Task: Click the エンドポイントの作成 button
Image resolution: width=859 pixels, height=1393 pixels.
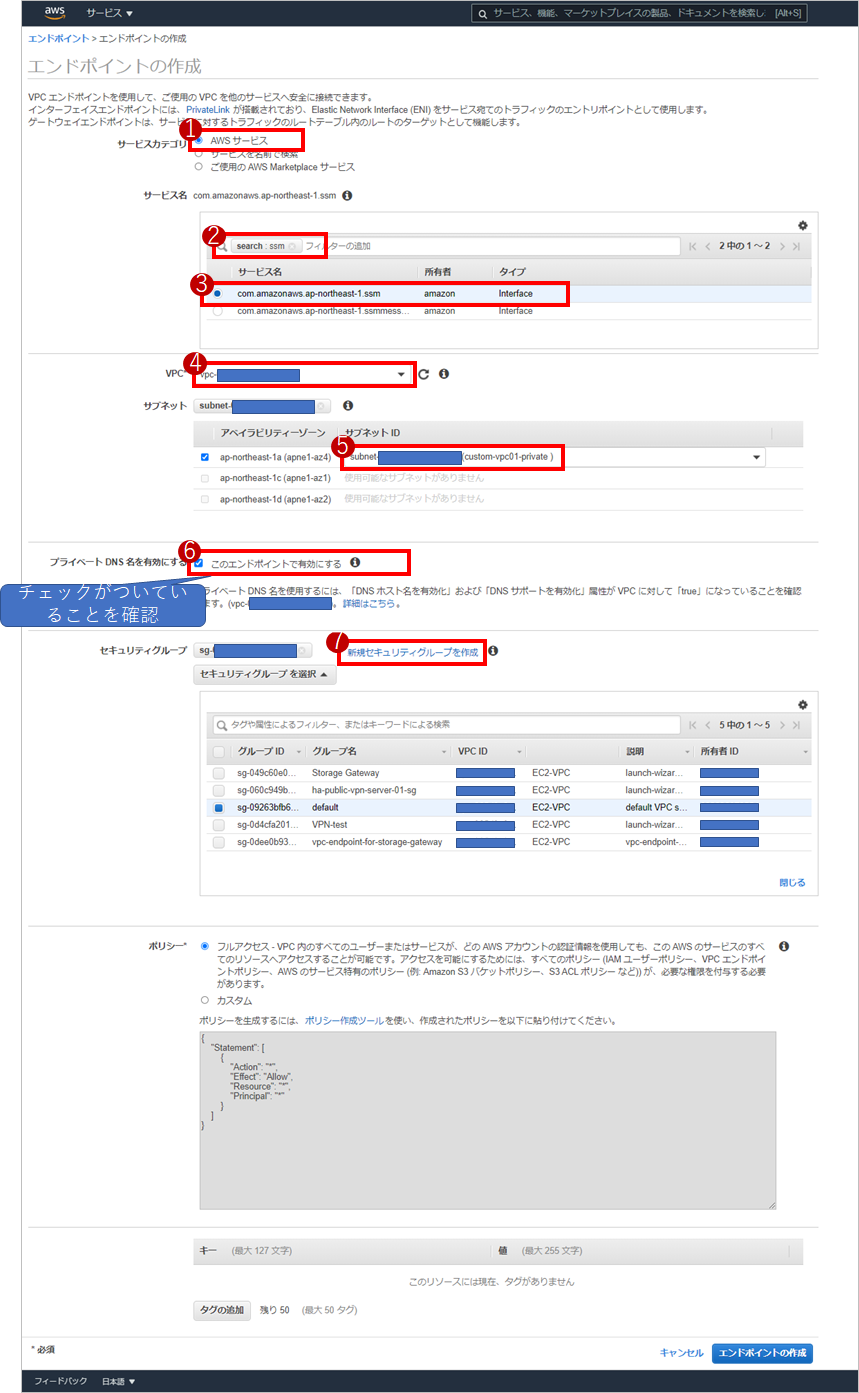Action: (762, 1353)
